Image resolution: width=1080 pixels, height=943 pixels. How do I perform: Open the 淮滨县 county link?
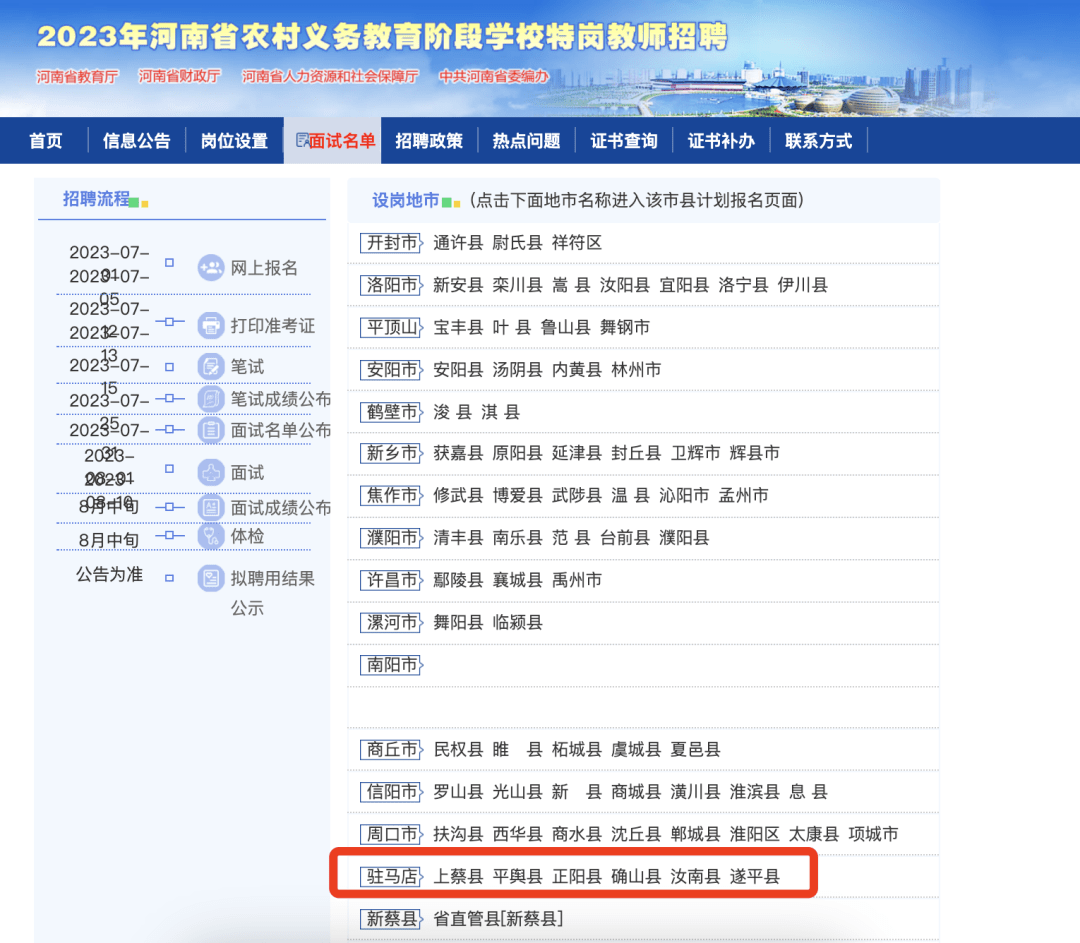[755, 791]
